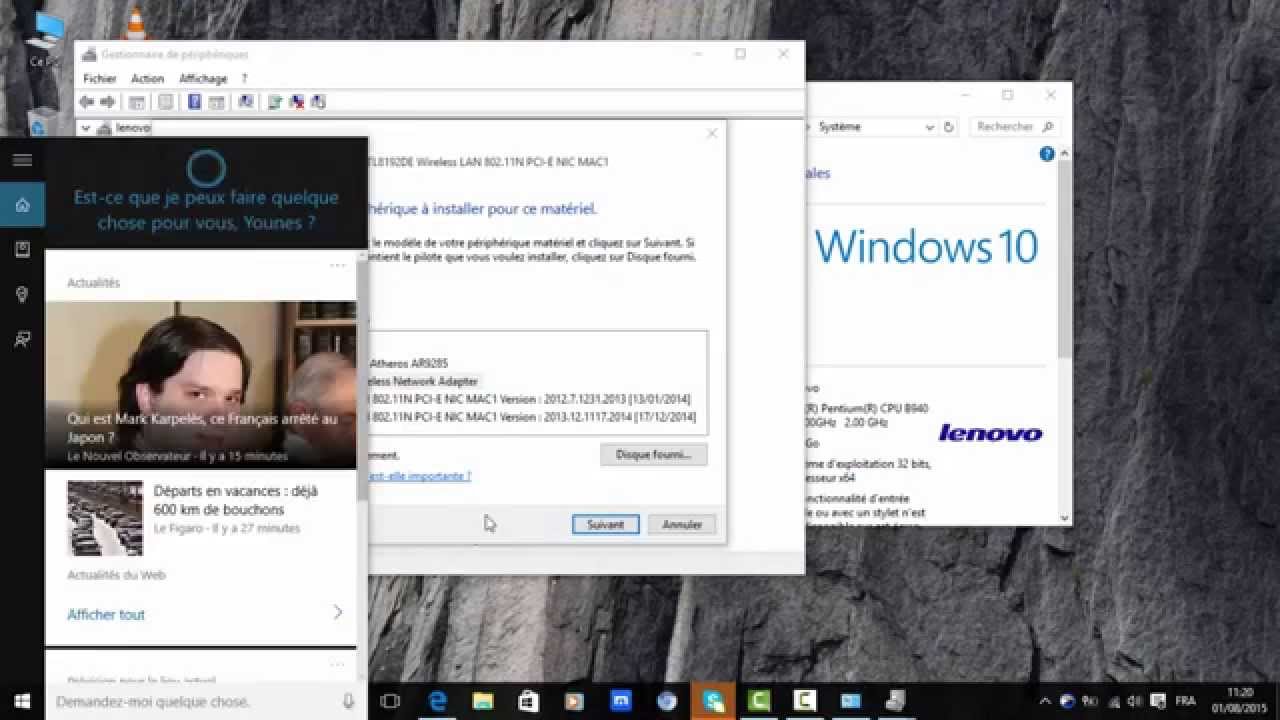Collapse the lenovo tree node arrow

click(x=85, y=128)
